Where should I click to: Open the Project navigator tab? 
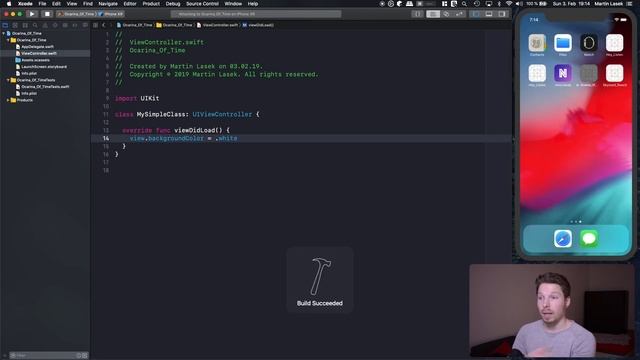tap(5, 25)
